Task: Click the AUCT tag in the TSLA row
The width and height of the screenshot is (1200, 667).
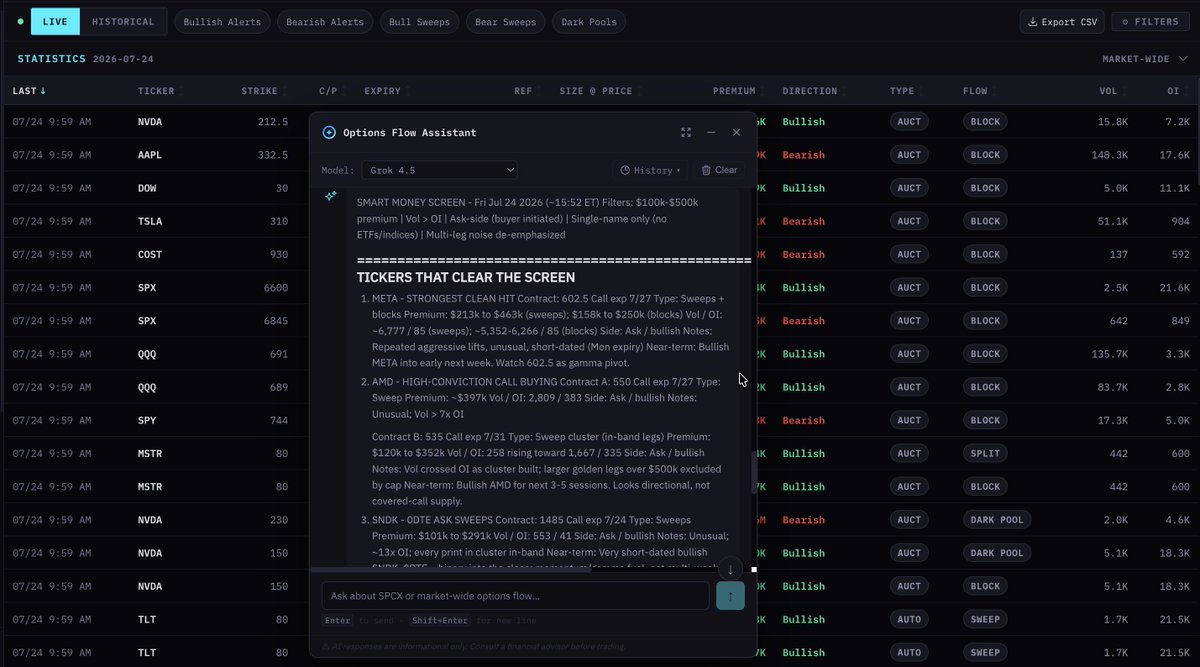Action: [x=909, y=221]
